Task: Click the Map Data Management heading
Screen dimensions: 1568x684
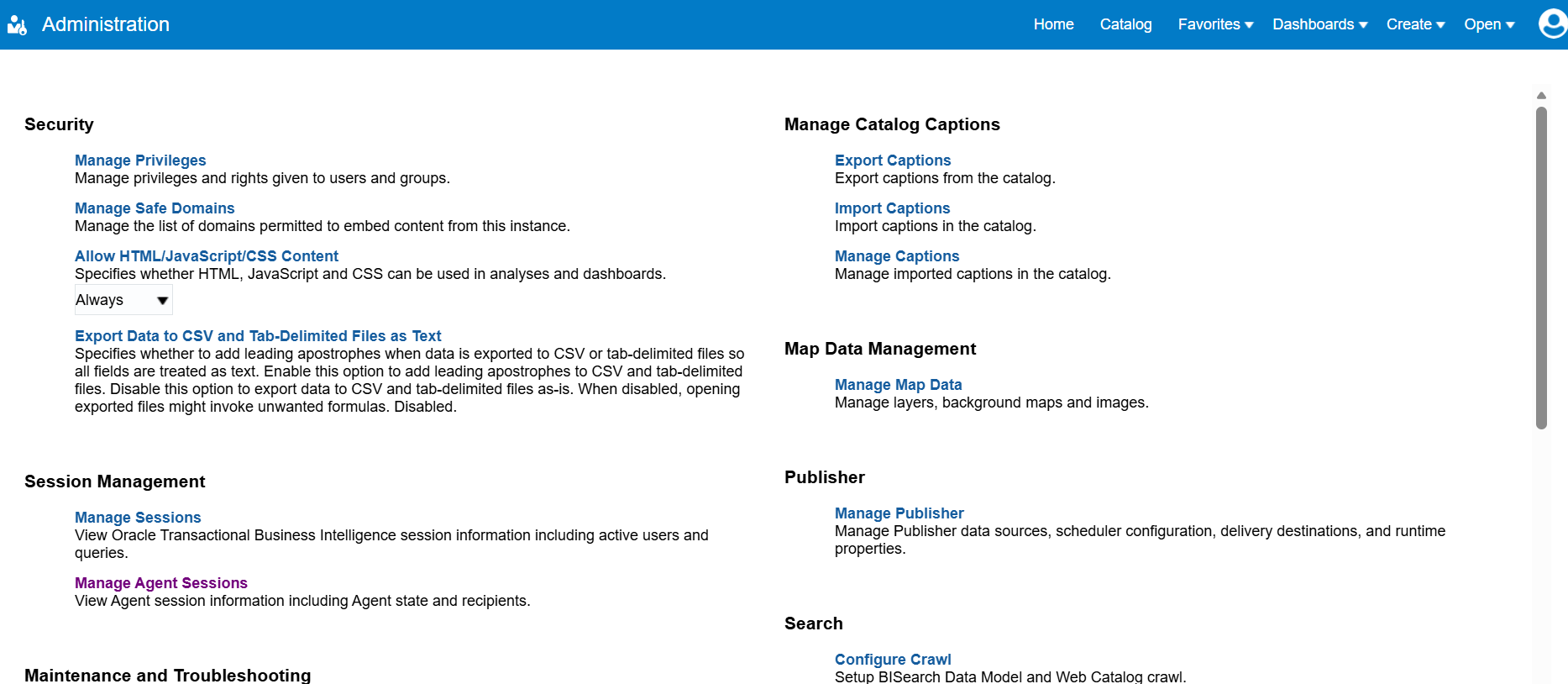Action: [880, 349]
